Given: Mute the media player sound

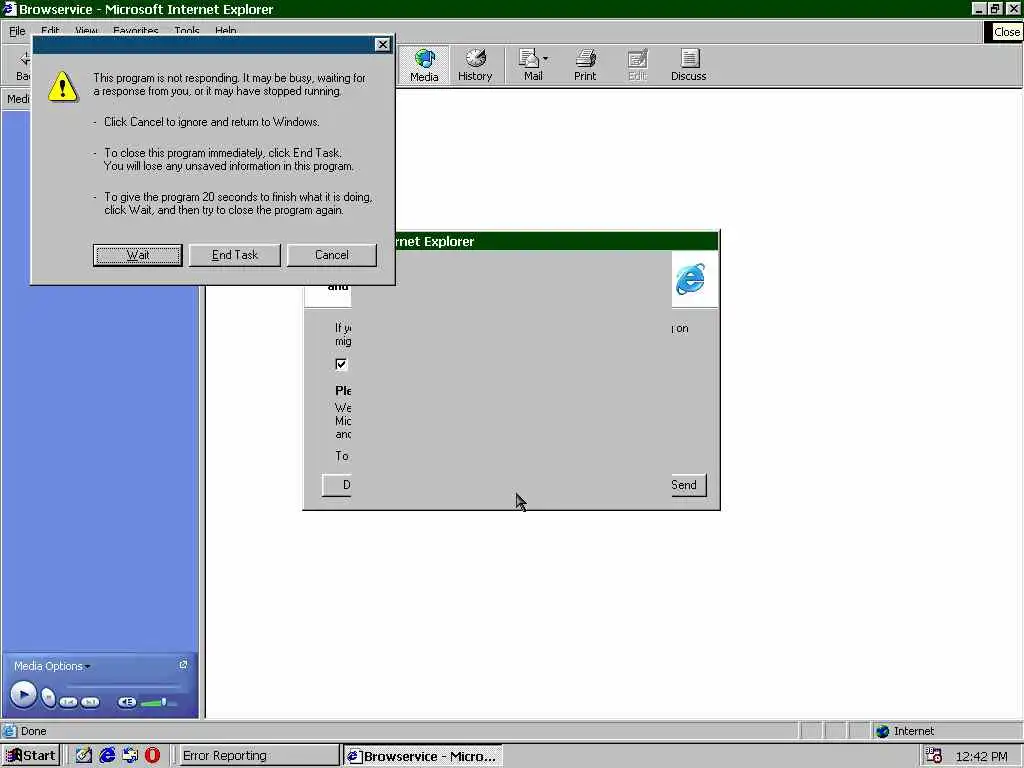Looking at the screenshot, I should (127, 702).
